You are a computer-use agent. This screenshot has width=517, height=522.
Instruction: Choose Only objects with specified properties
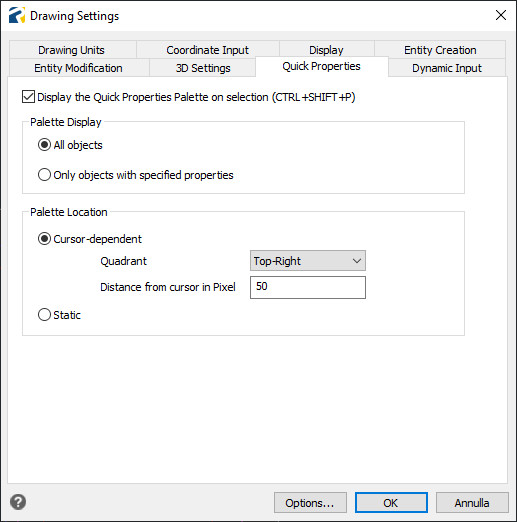[x=44, y=175]
